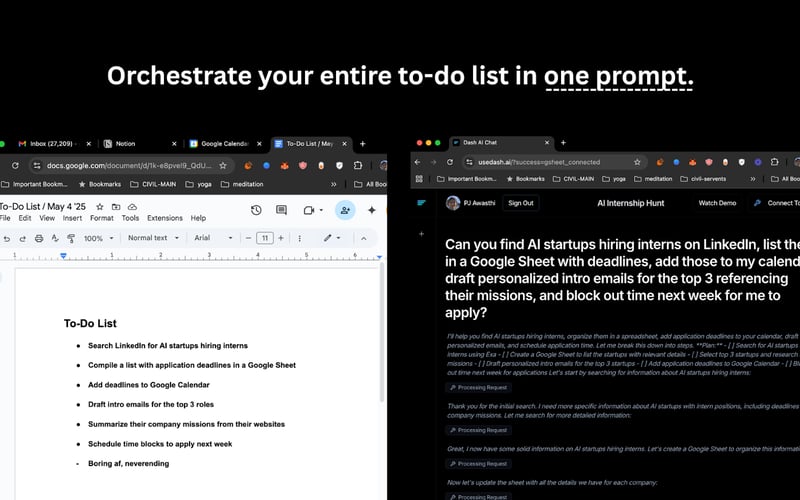The height and width of the screenshot is (500, 800).
Task: Open the Extensions menu in Google Docs
Action: coord(165,218)
